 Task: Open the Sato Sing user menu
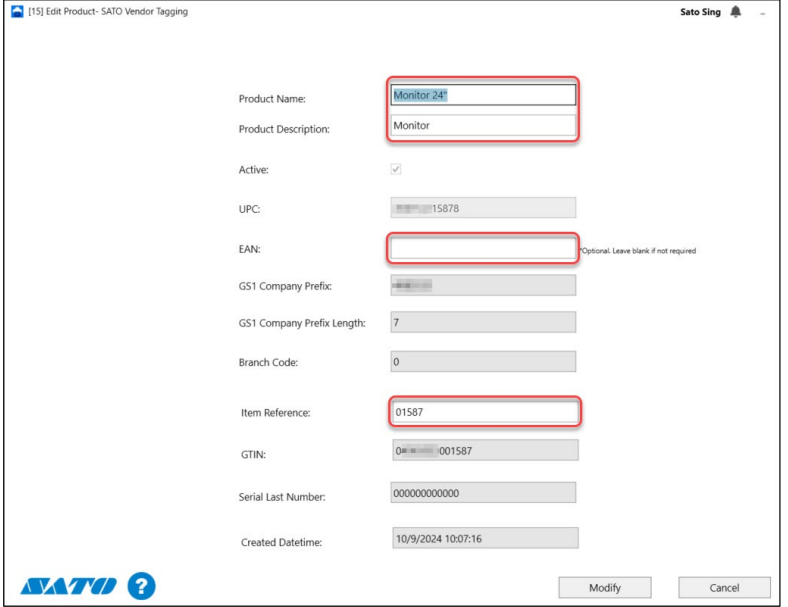(698, 12)
